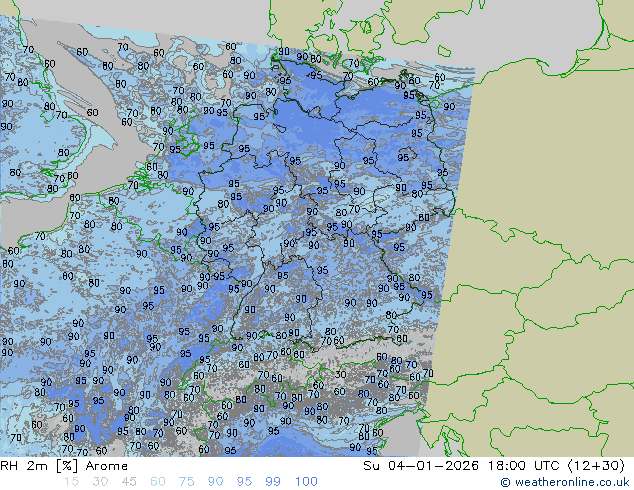The height and width of the screenshot is (490, 634).
Task: Click the '18:00 UTC' time label
Action: click(x=526, y=466)
